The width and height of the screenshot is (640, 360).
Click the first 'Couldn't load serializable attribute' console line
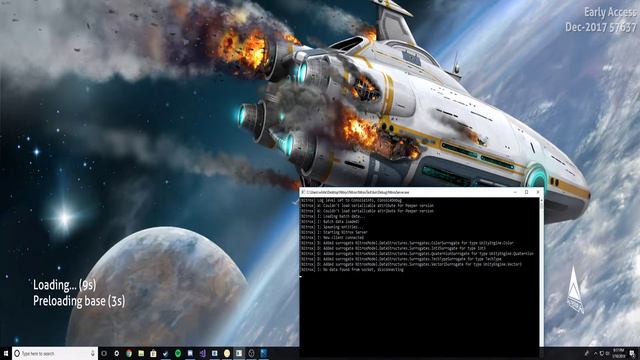(x=367, y=206)
